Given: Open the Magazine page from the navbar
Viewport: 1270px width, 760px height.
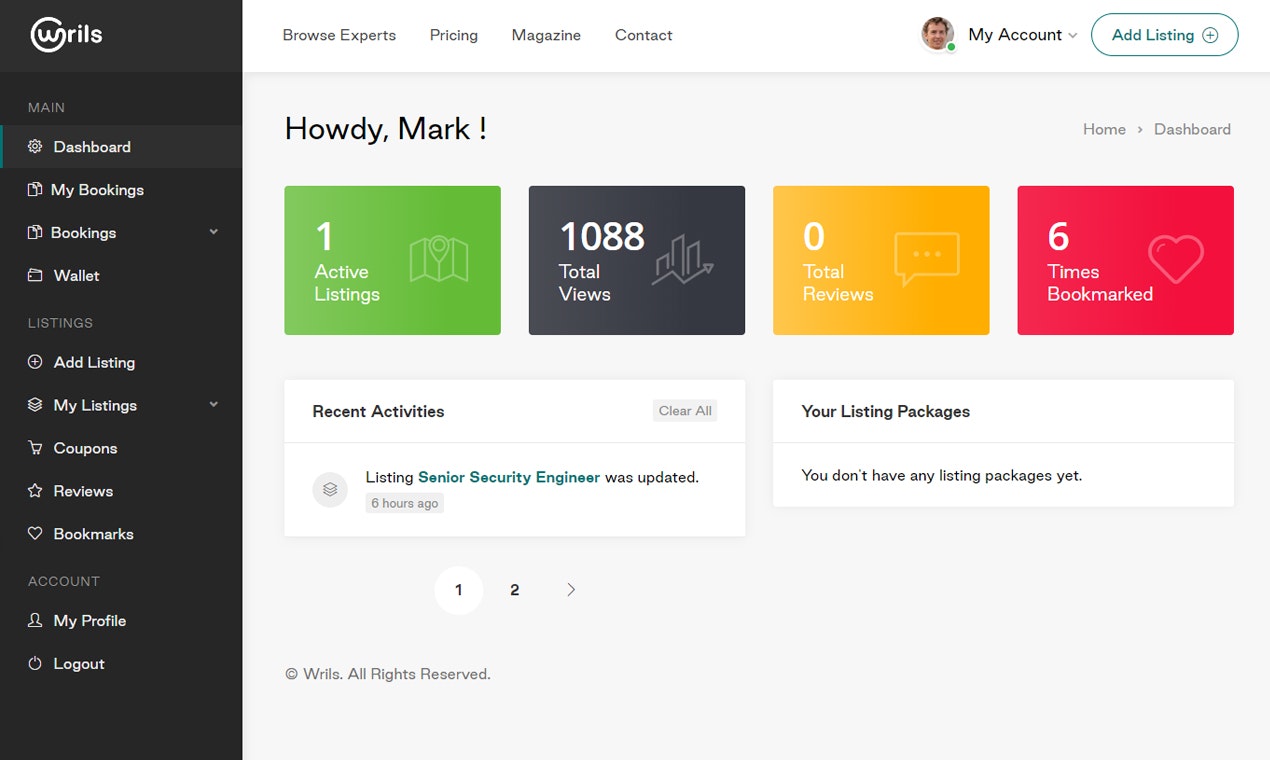Looking at the screenshot, I should click(546, 35).
